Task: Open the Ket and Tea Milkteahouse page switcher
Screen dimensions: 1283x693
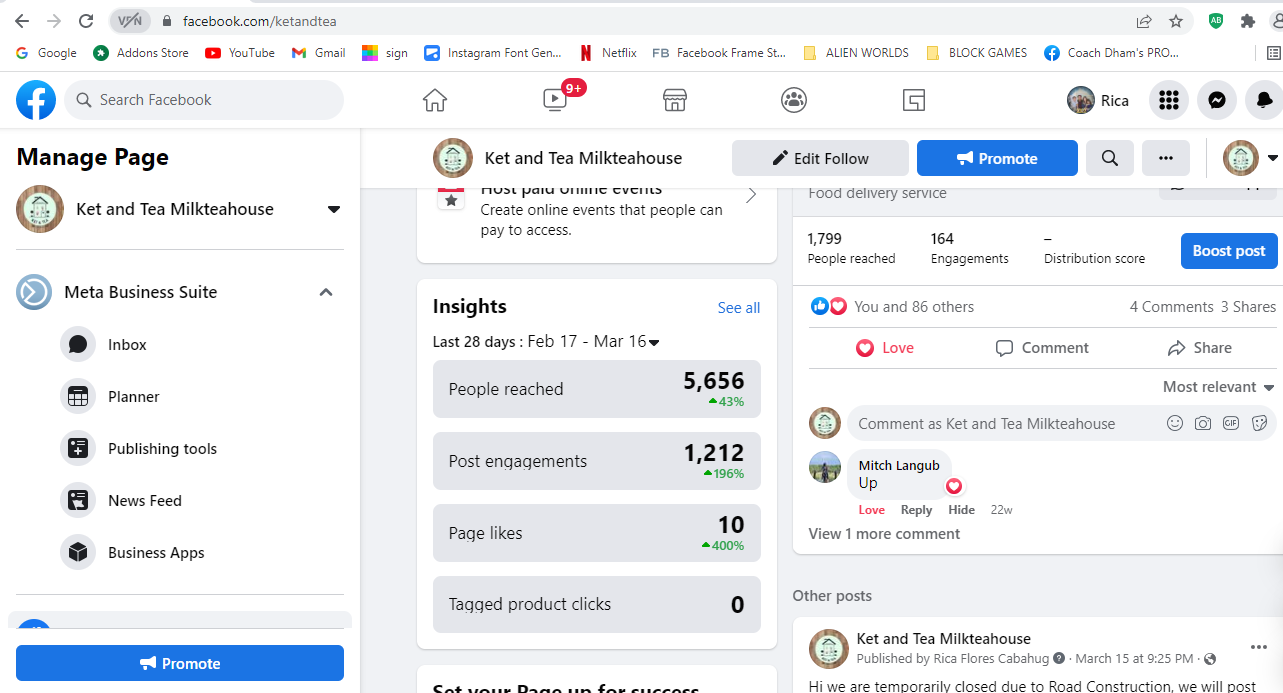Action: click(334, 209)
